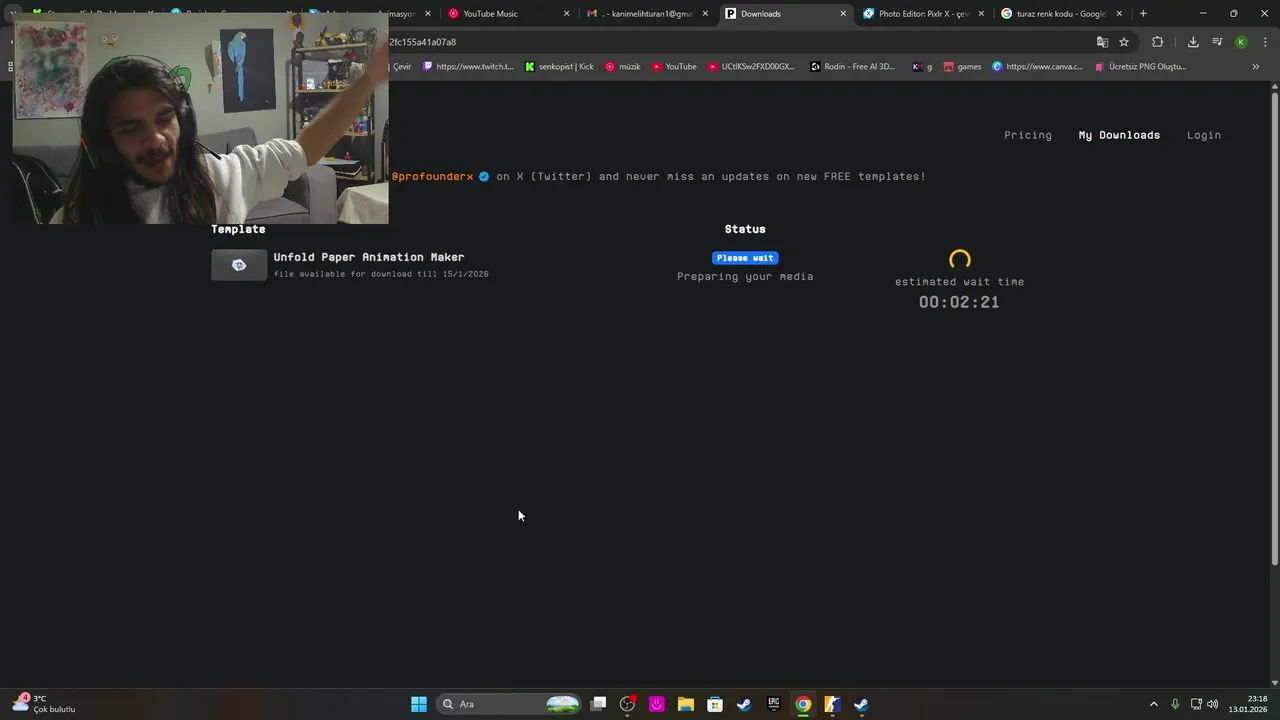Click the microphone tray icon
Screen dimensions: 1280x720
click(1175, 704)
